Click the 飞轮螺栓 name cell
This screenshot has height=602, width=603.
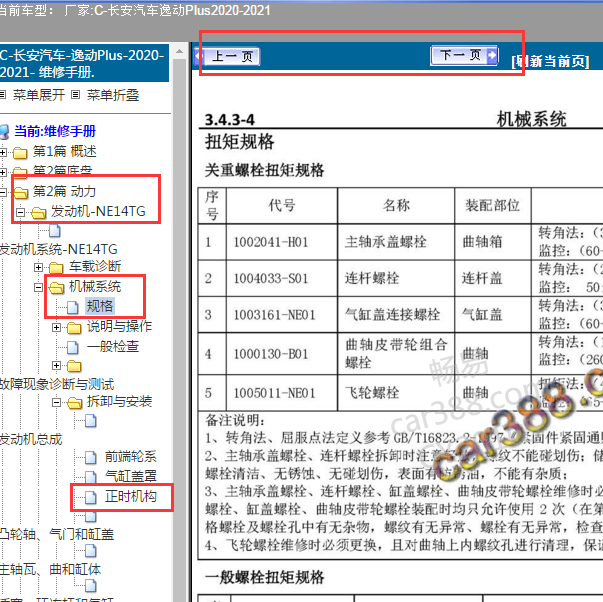coord(372,393)
